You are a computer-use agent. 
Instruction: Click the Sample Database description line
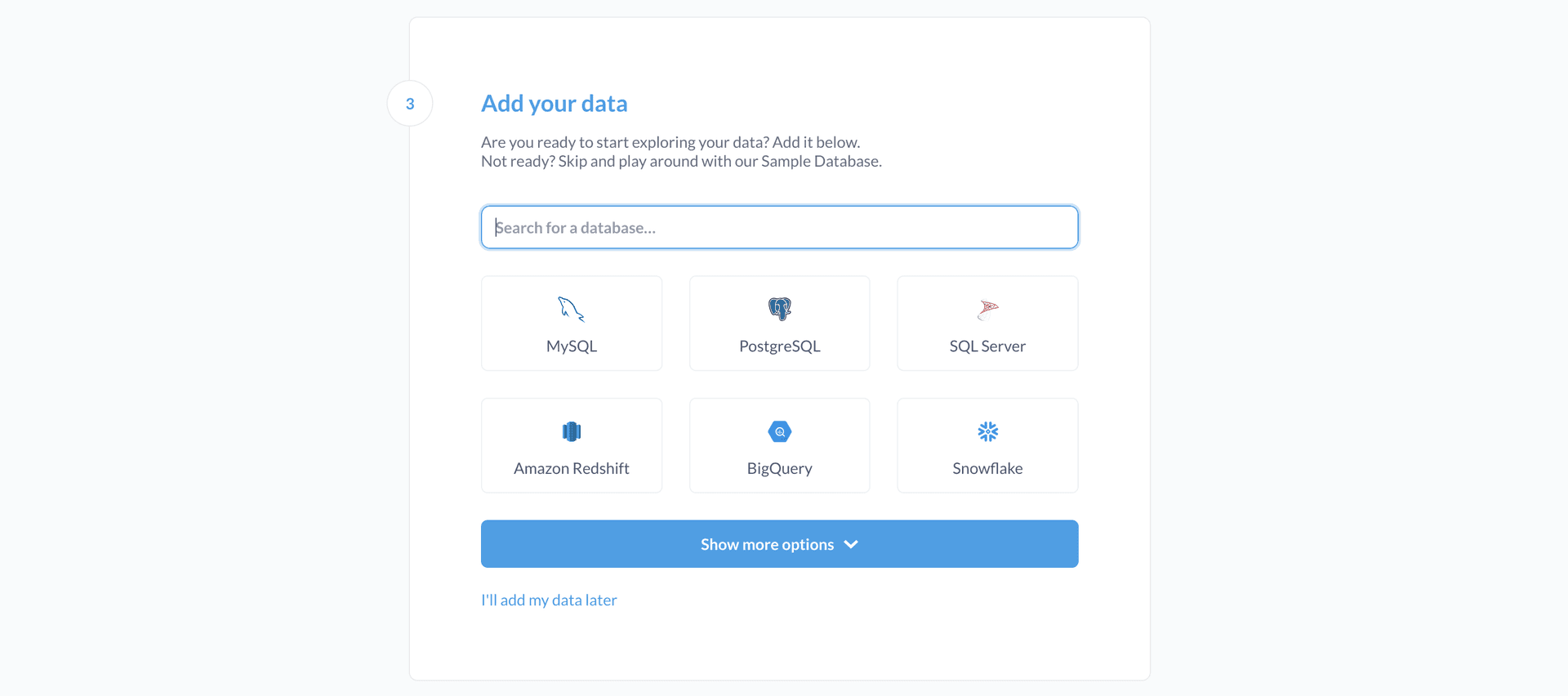coord(681,162)
